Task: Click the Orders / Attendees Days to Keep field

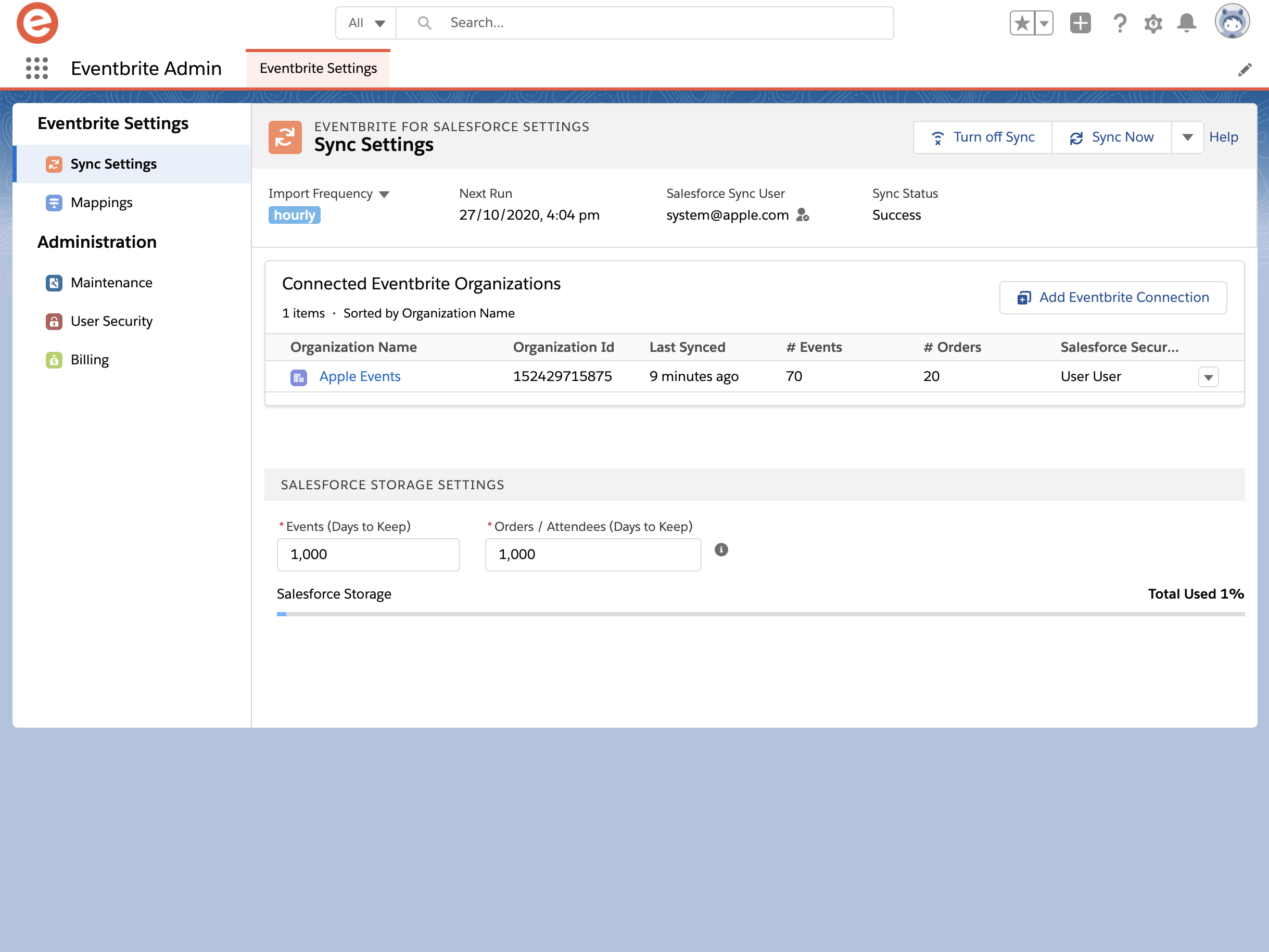Action: click(x=593, y=554)
